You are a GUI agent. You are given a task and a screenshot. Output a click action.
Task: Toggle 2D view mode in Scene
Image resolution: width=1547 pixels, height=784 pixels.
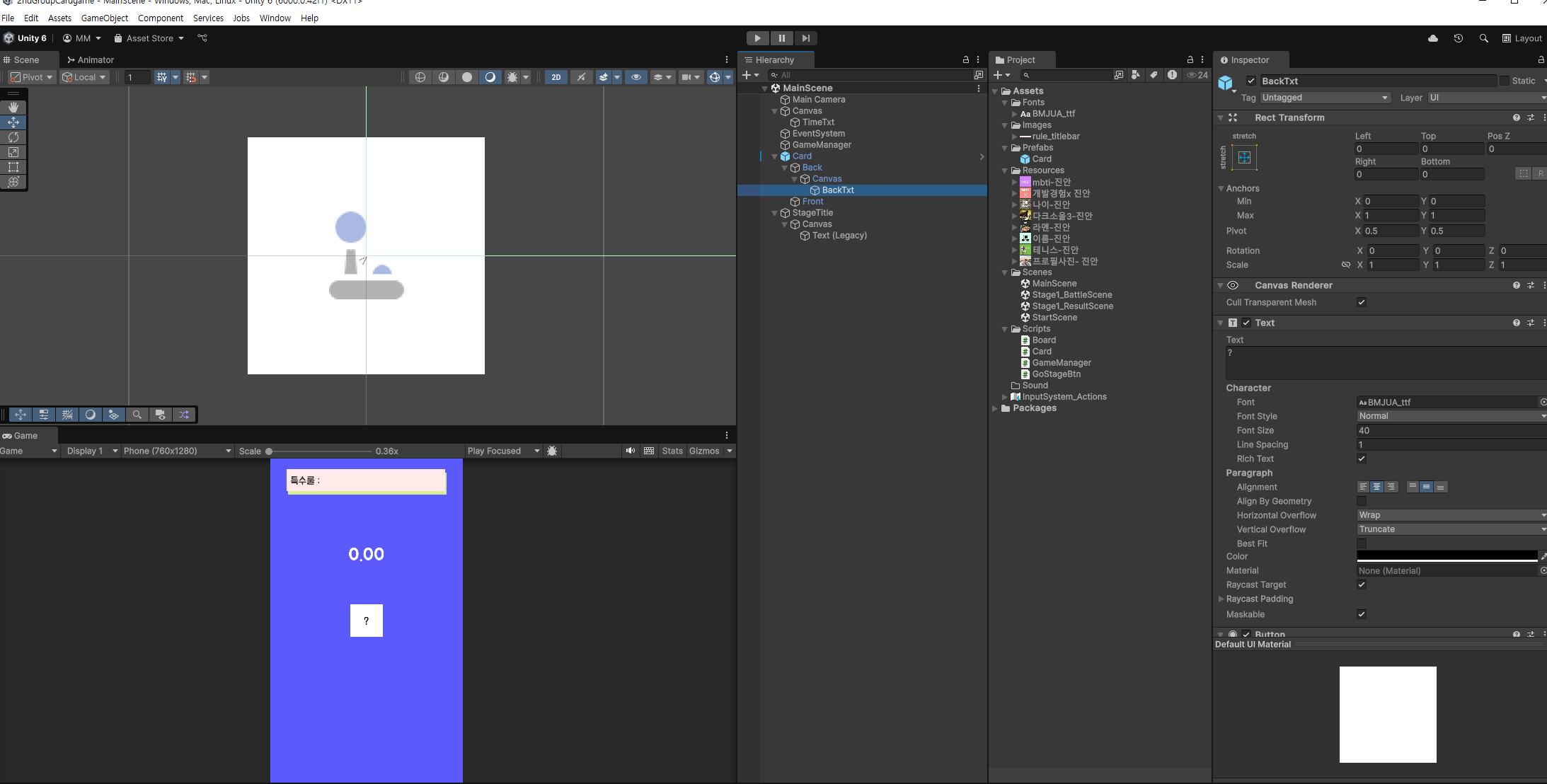tap(556, 77)
